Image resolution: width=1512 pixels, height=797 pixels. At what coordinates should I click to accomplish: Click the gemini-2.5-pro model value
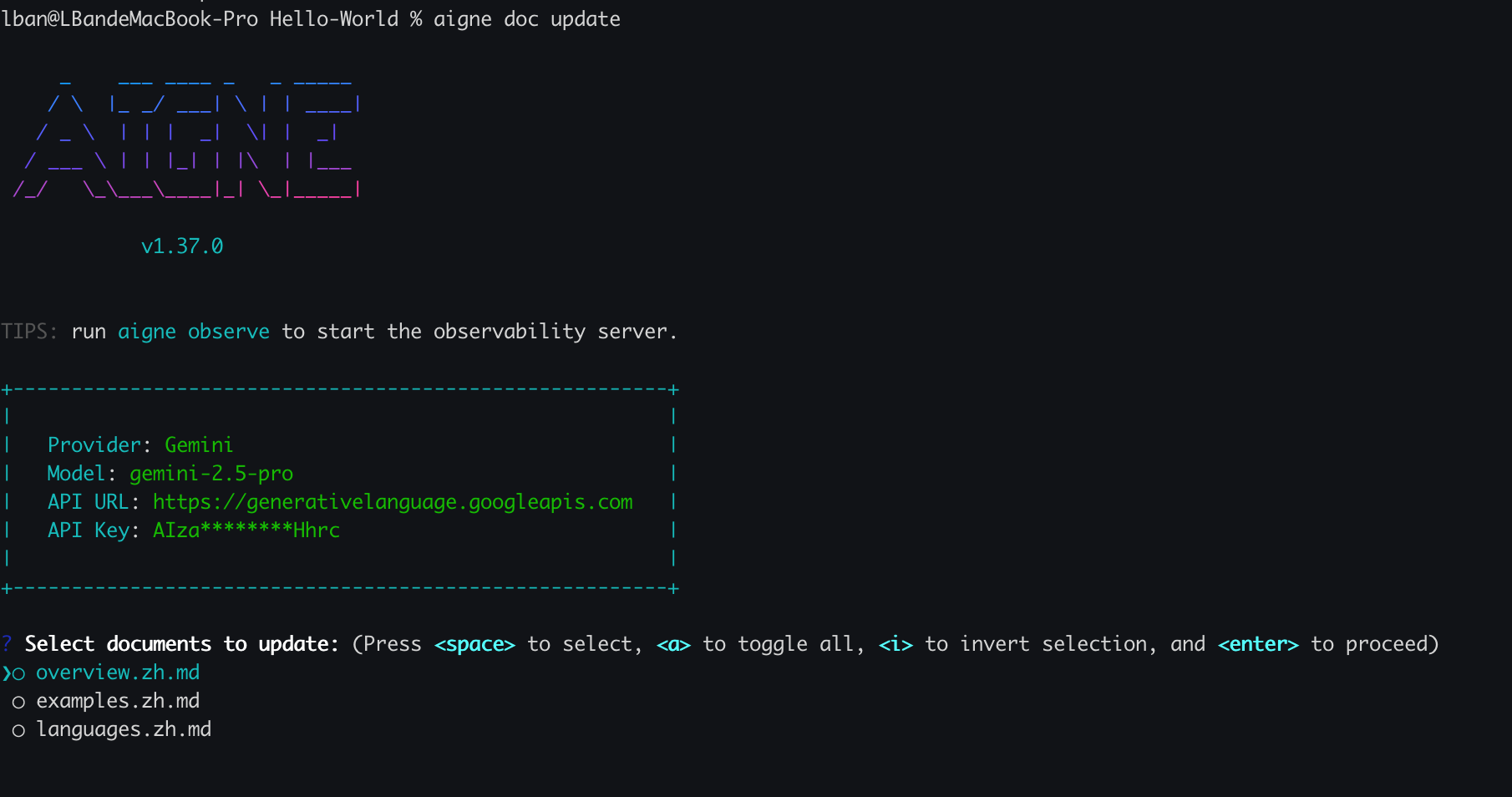click(x=211, y=474)
